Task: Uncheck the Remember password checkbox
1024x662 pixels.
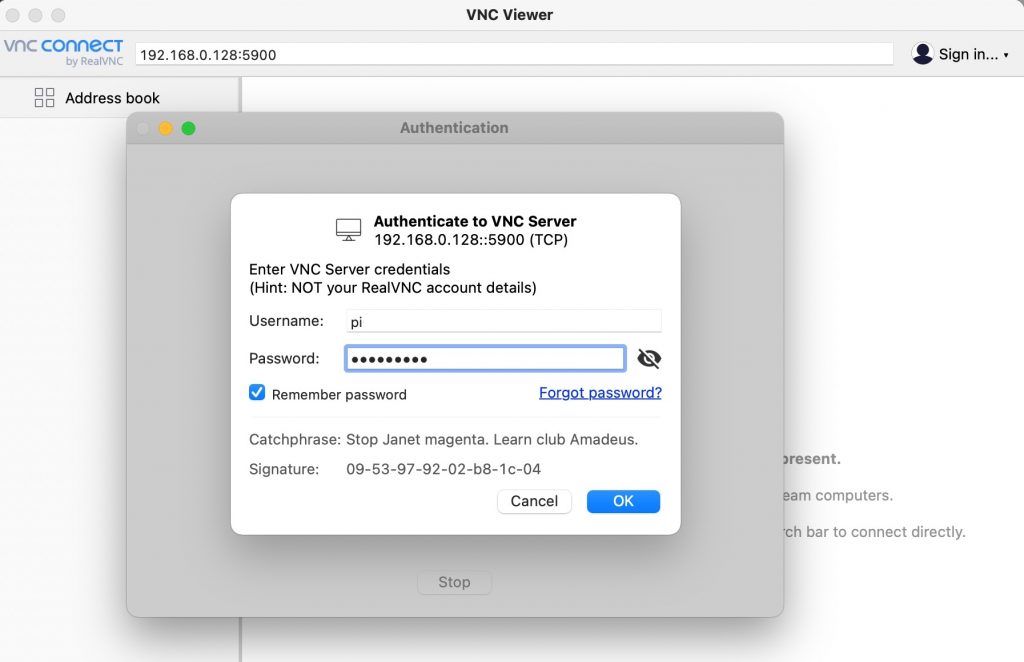Action: coord(257,392)
